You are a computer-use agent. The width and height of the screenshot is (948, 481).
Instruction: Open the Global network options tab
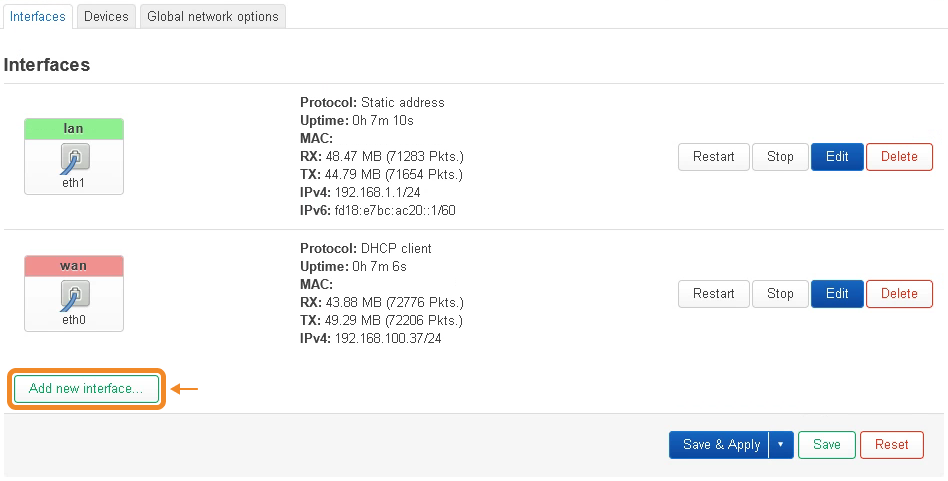coord(213,17)
